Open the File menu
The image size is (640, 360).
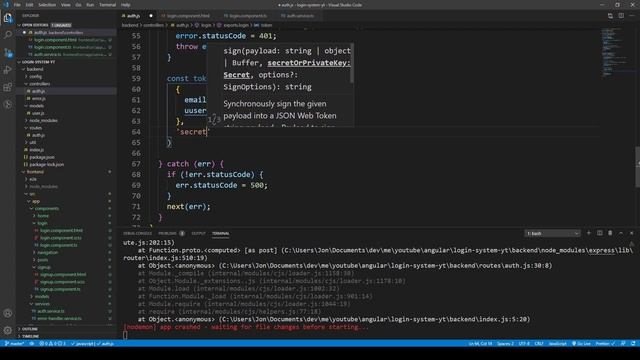[17, 5]
